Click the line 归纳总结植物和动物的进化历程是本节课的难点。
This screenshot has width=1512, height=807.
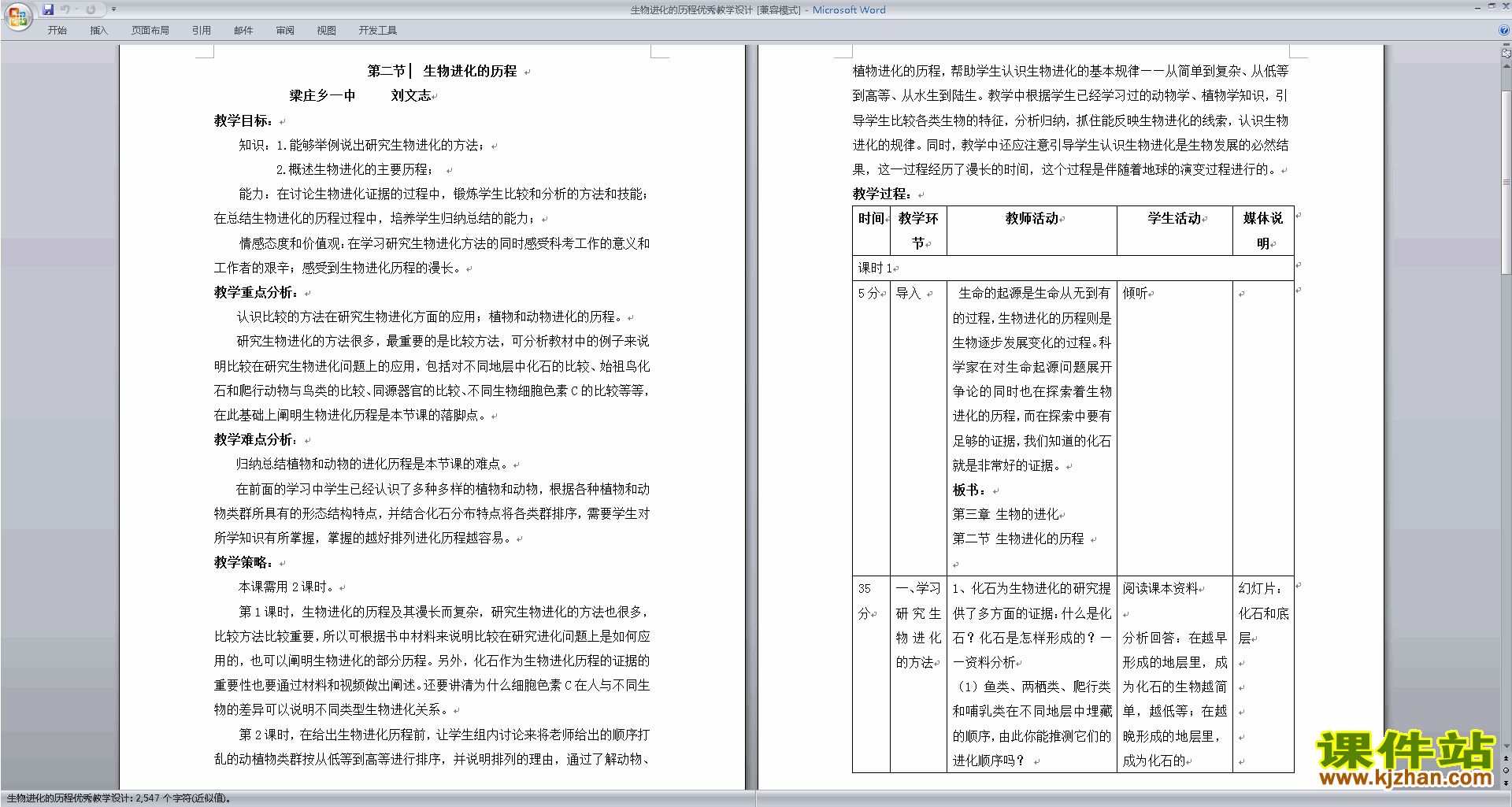coord(373,464)
